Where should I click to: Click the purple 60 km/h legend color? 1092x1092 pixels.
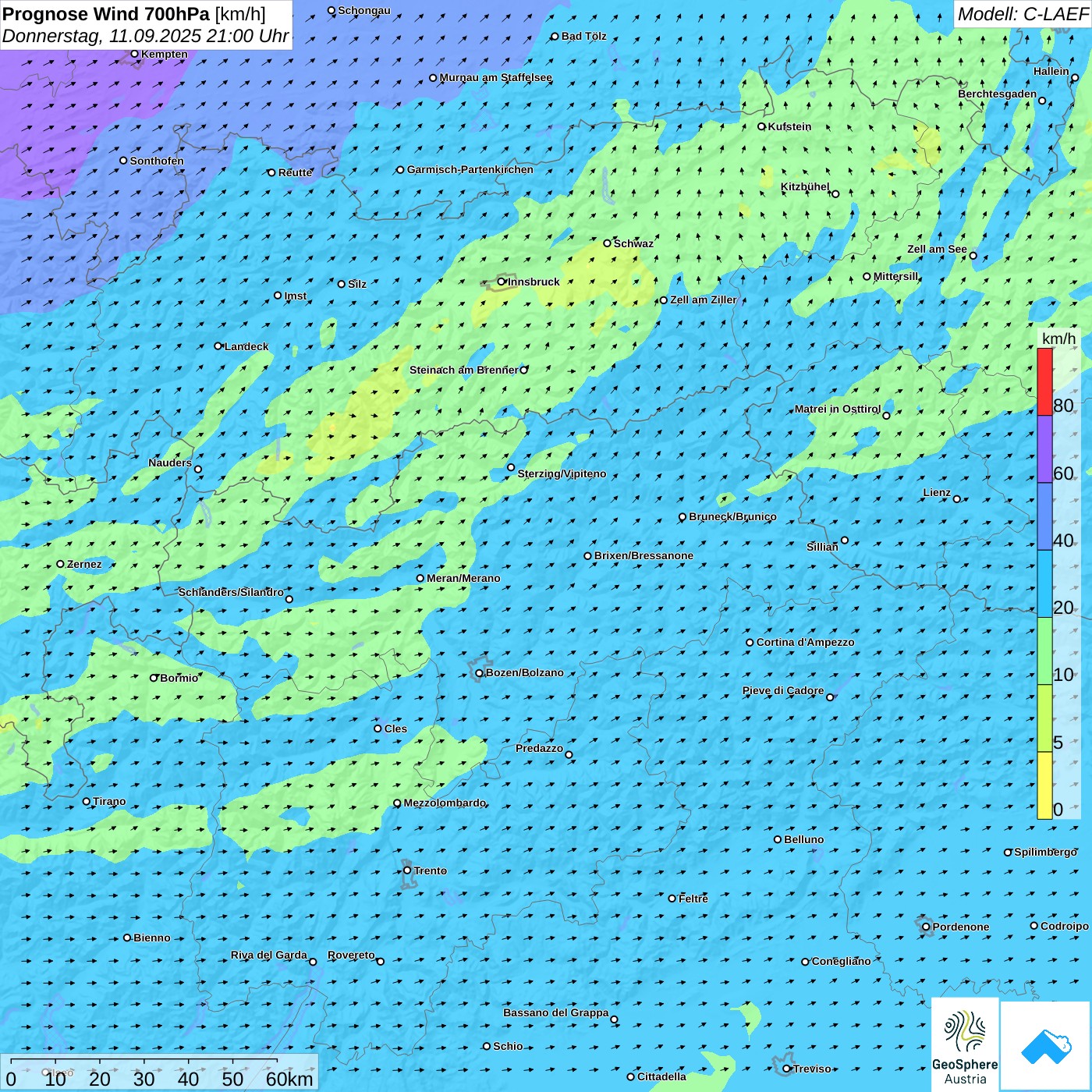pyautogui.click(x=1044, y=449)
